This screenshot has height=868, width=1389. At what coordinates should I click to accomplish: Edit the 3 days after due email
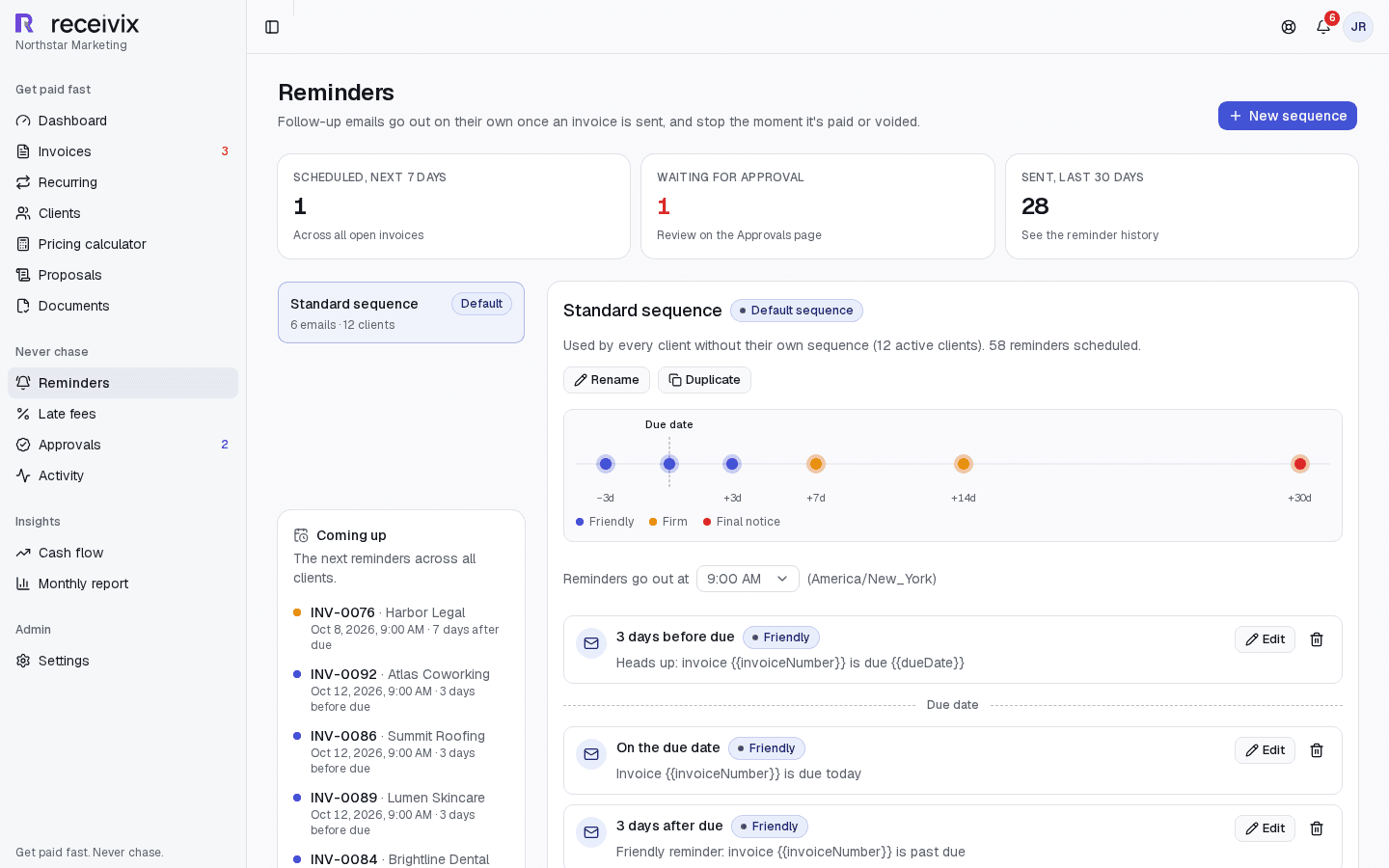(x=1265, y=828)
